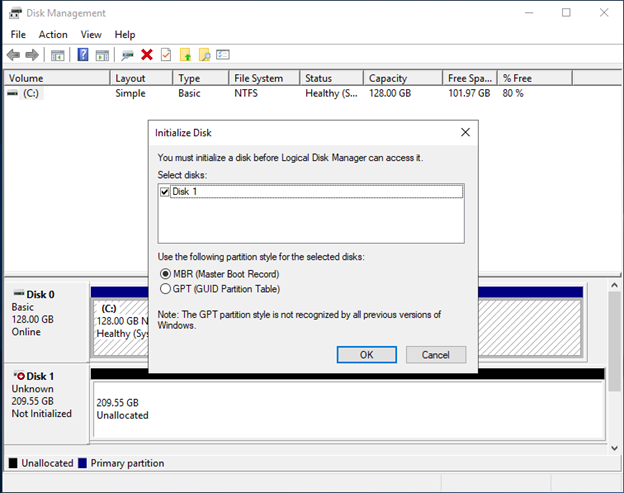
Task: Click the folder with green arrow icon
Action: 185,55
